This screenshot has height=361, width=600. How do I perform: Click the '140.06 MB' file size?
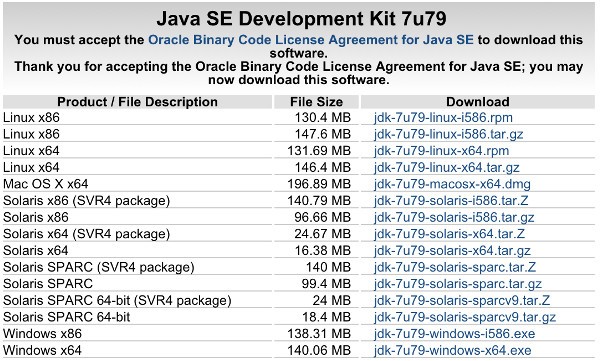[x=319, y=350]
